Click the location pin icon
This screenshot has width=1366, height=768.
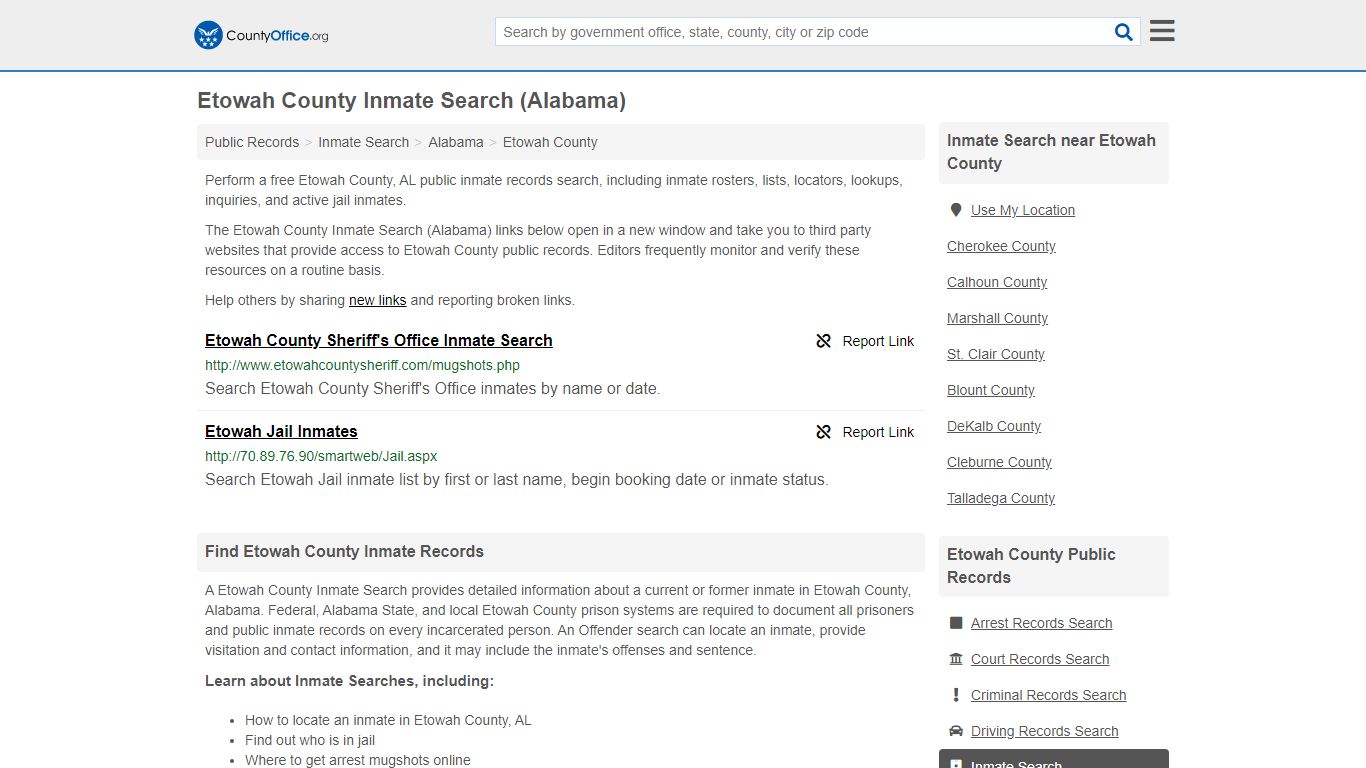[x=956, y=210]
